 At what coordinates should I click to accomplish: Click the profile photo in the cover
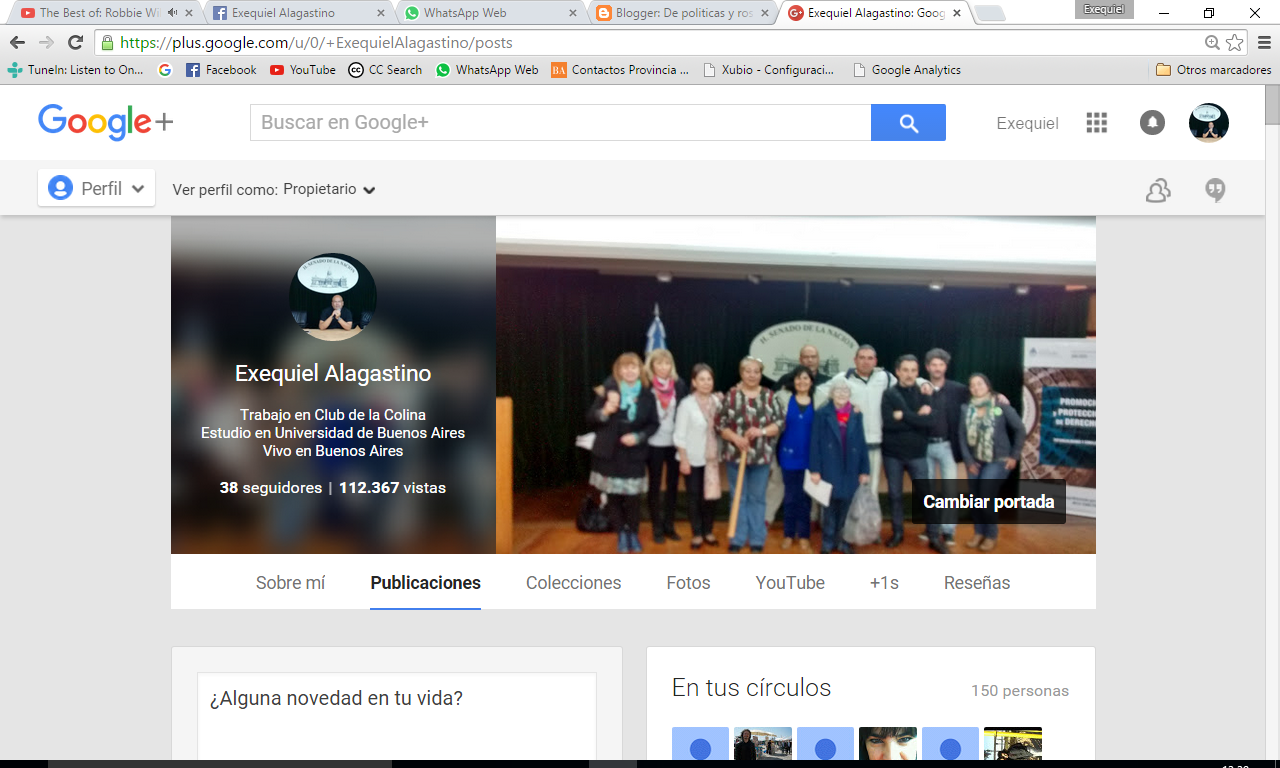coord(333,297)
